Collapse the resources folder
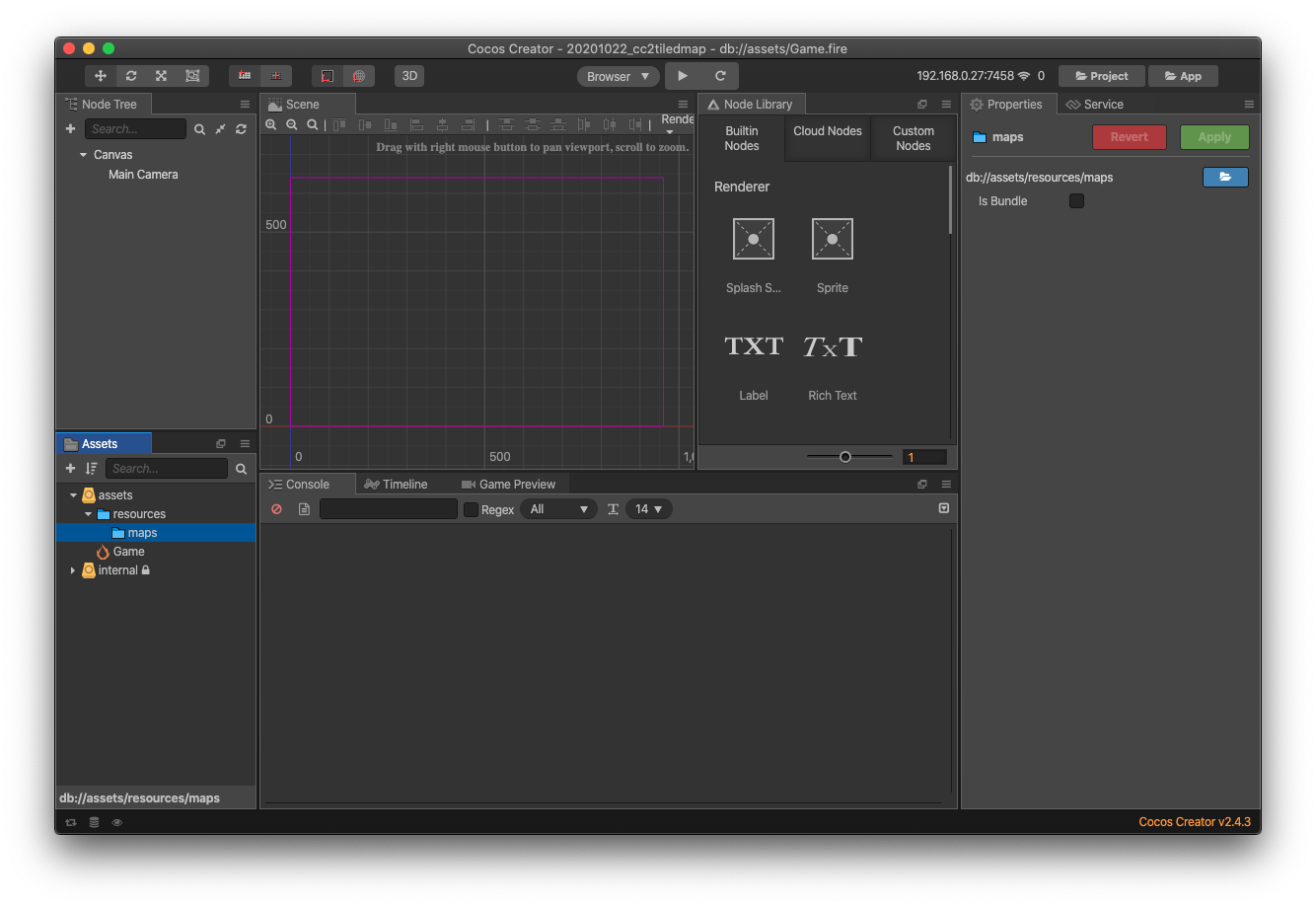Viewport: 1316px width, 907px height. tap(88, 514)
